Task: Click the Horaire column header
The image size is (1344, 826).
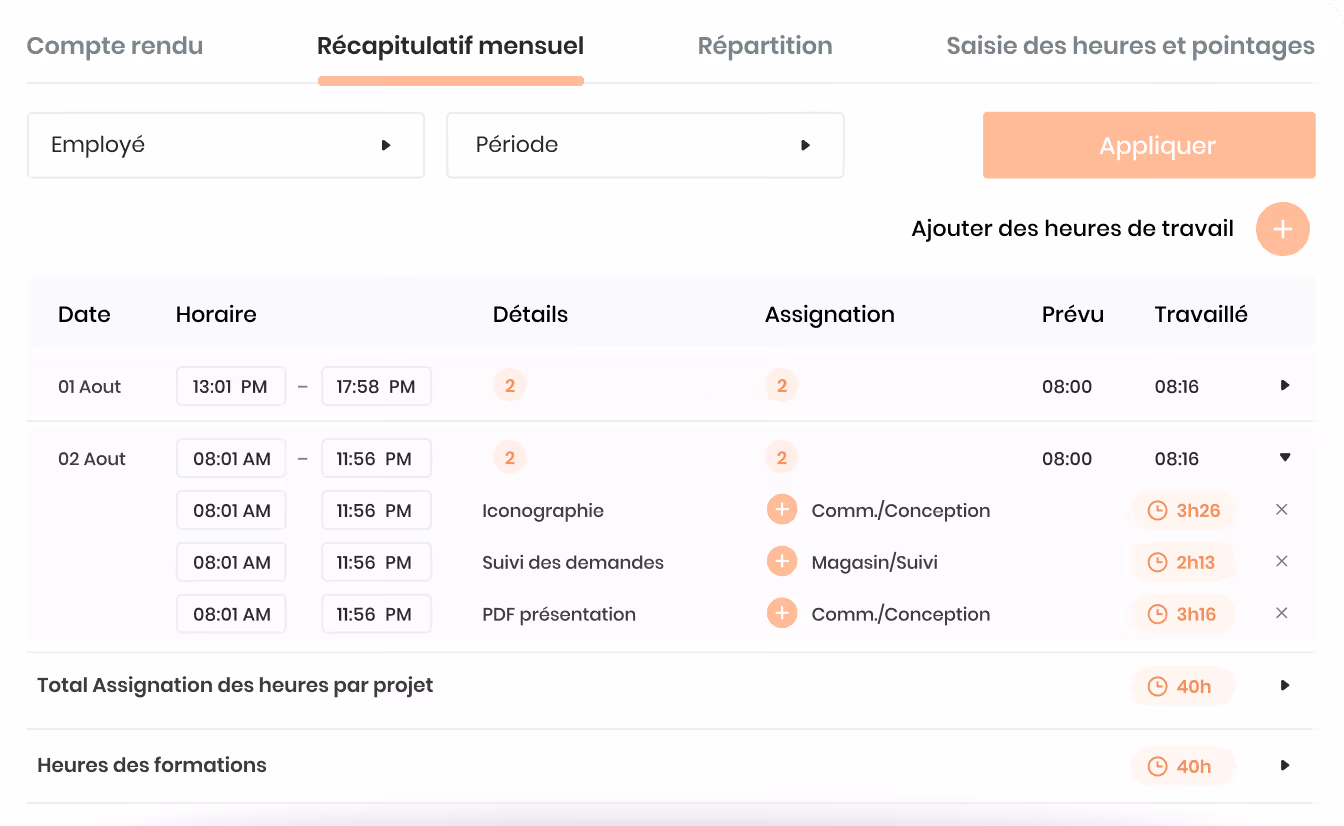Action: (x=216, y=315)
